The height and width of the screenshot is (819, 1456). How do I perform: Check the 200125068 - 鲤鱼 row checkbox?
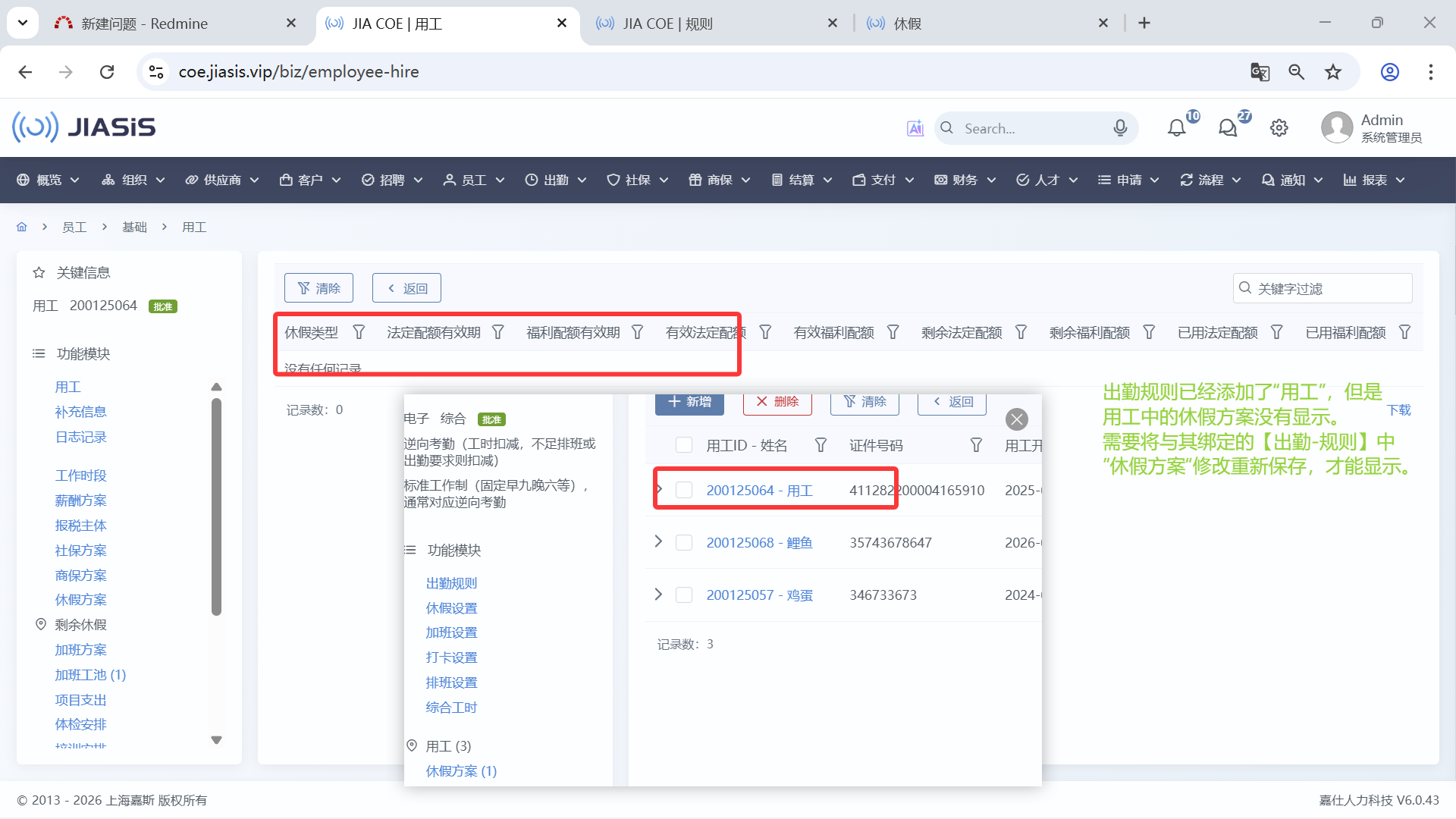[x=684, y=542]
